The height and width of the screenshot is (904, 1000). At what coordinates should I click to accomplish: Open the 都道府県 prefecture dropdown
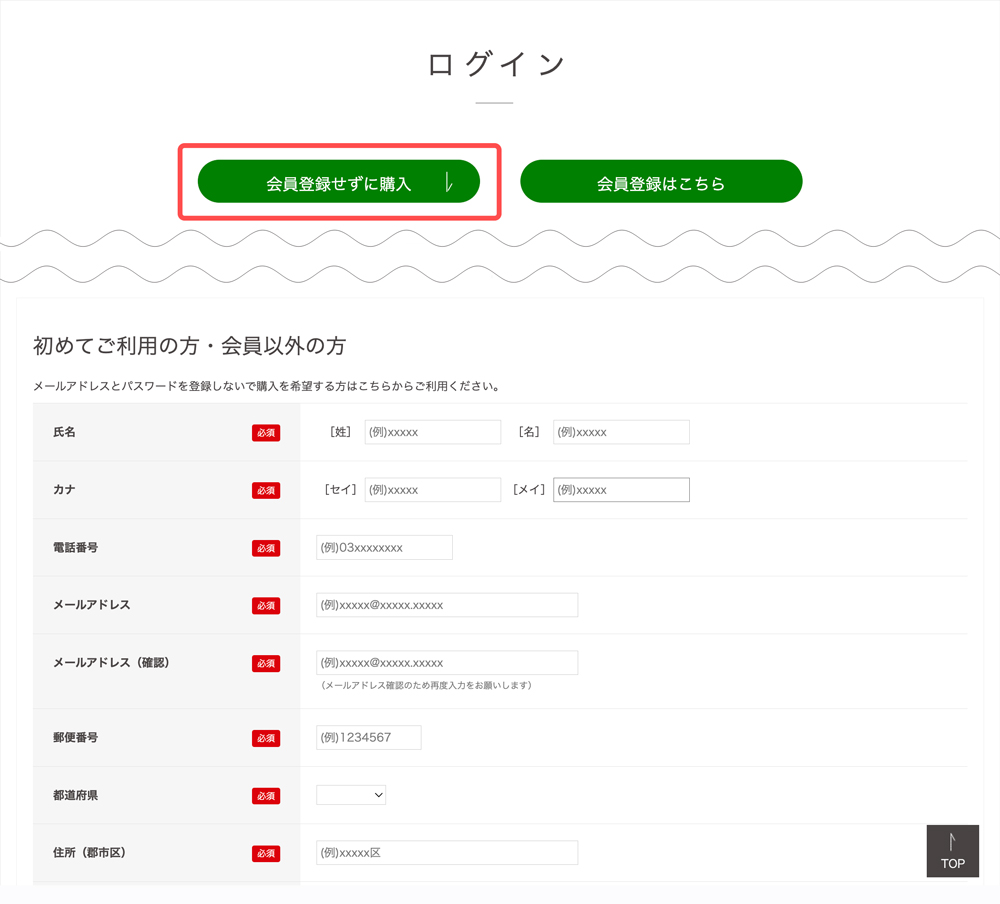click(x=351, y=795)
